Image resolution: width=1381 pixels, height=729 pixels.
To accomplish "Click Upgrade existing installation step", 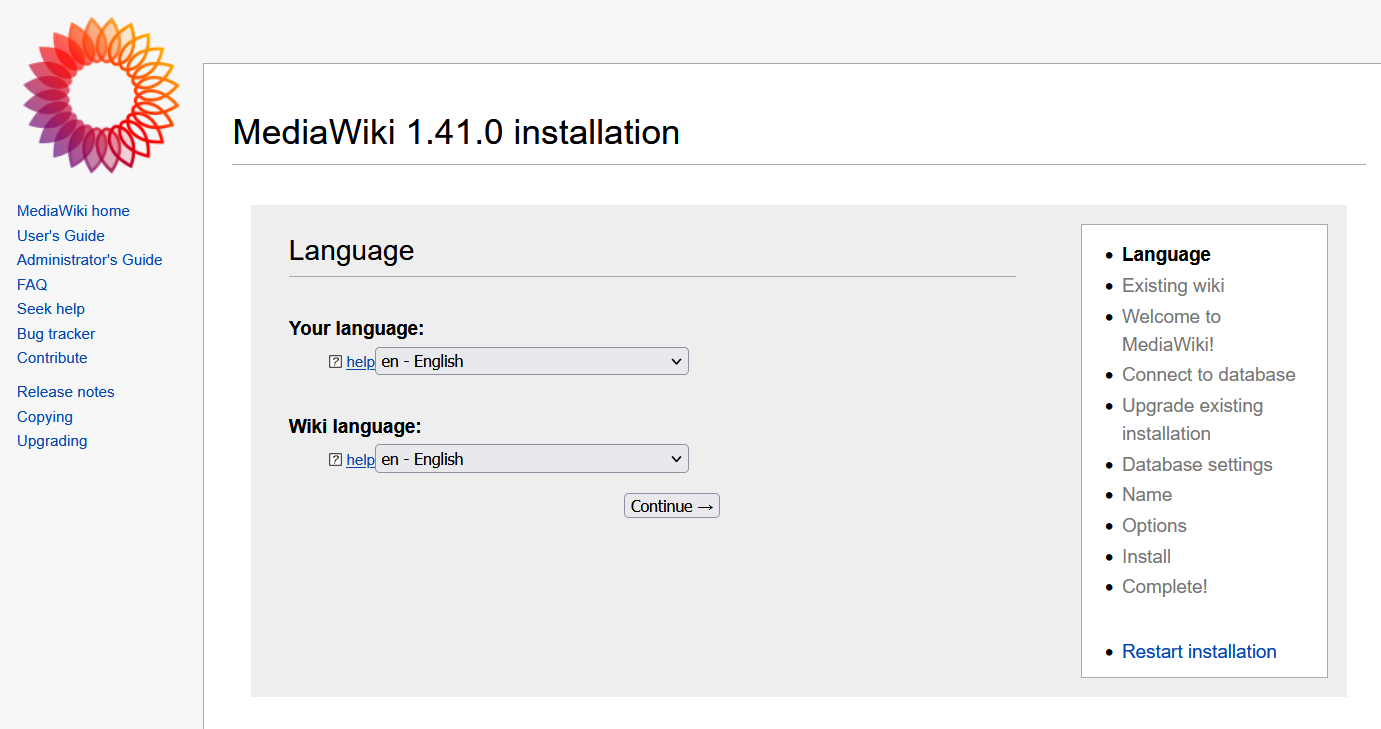I will [x=1192, y=419].
